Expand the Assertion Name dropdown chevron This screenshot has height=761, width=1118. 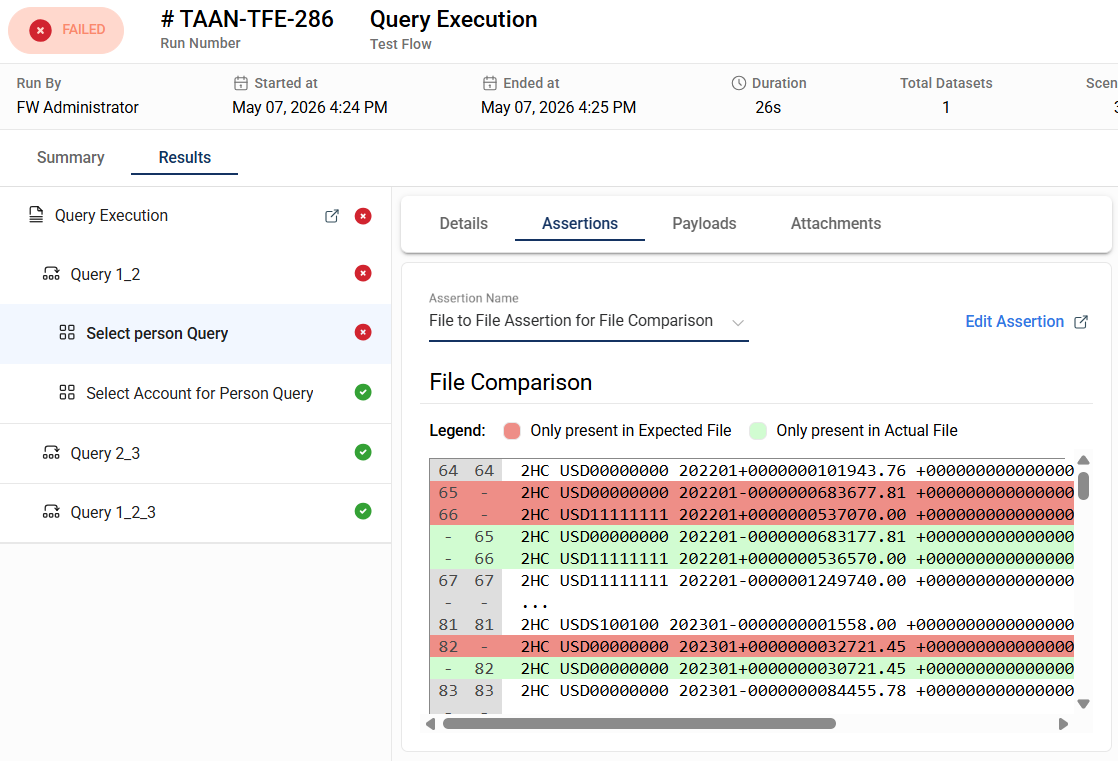click(x=738, y=322)
